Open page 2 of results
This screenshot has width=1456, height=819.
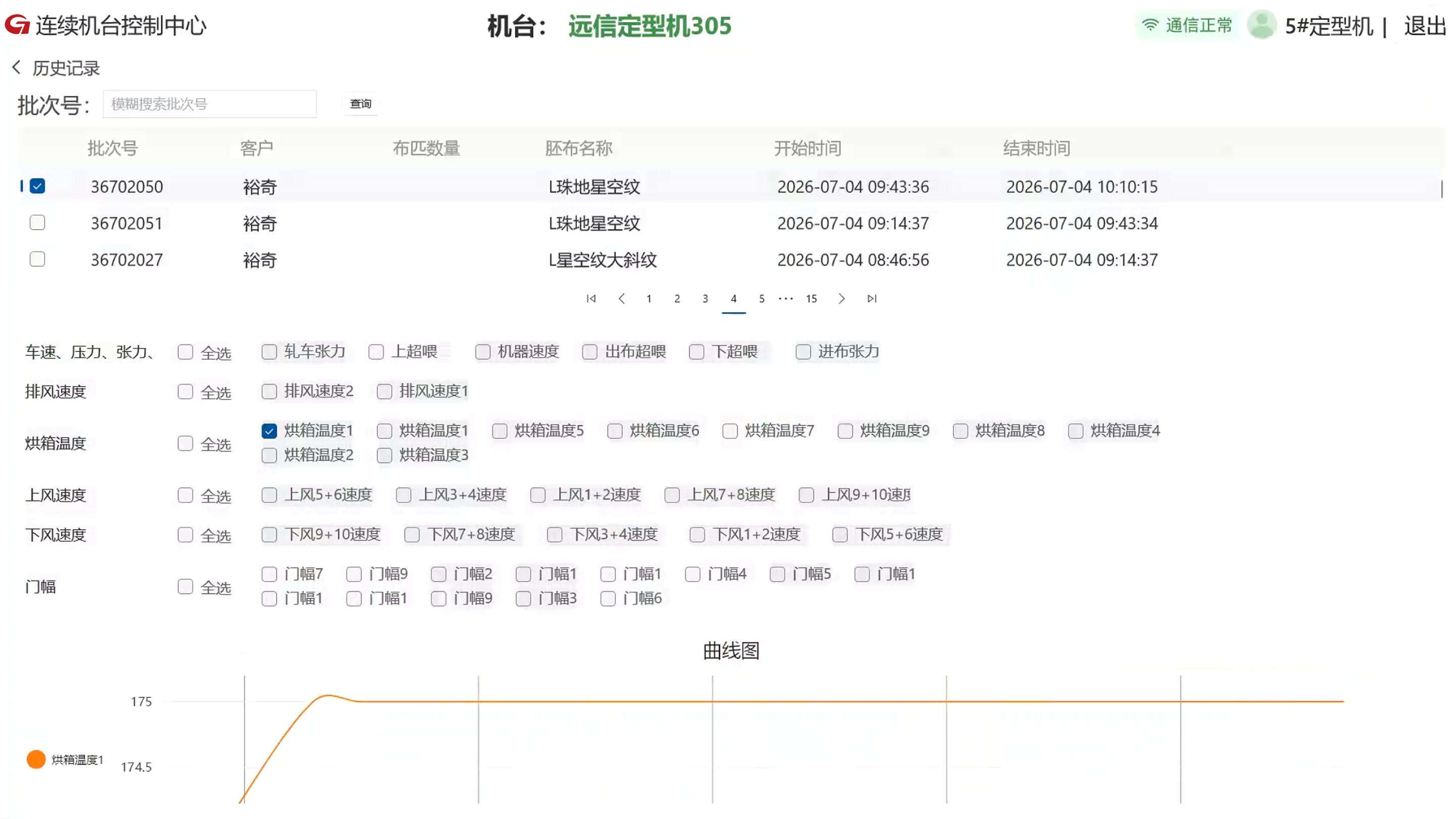click(x=677, y=298)
